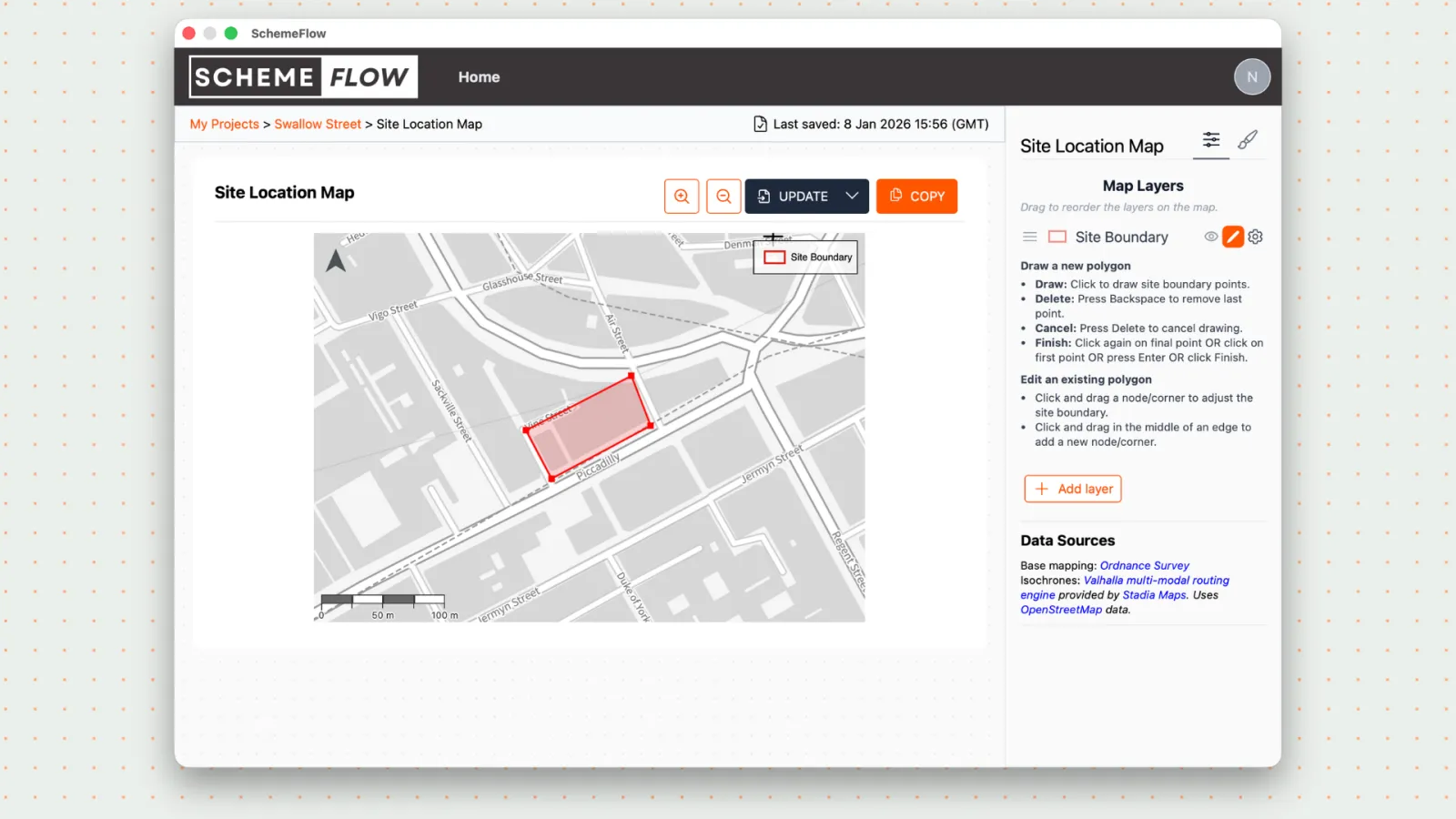
Task: Click the SchemeFlow logo
Action: [x=303, y=76]
